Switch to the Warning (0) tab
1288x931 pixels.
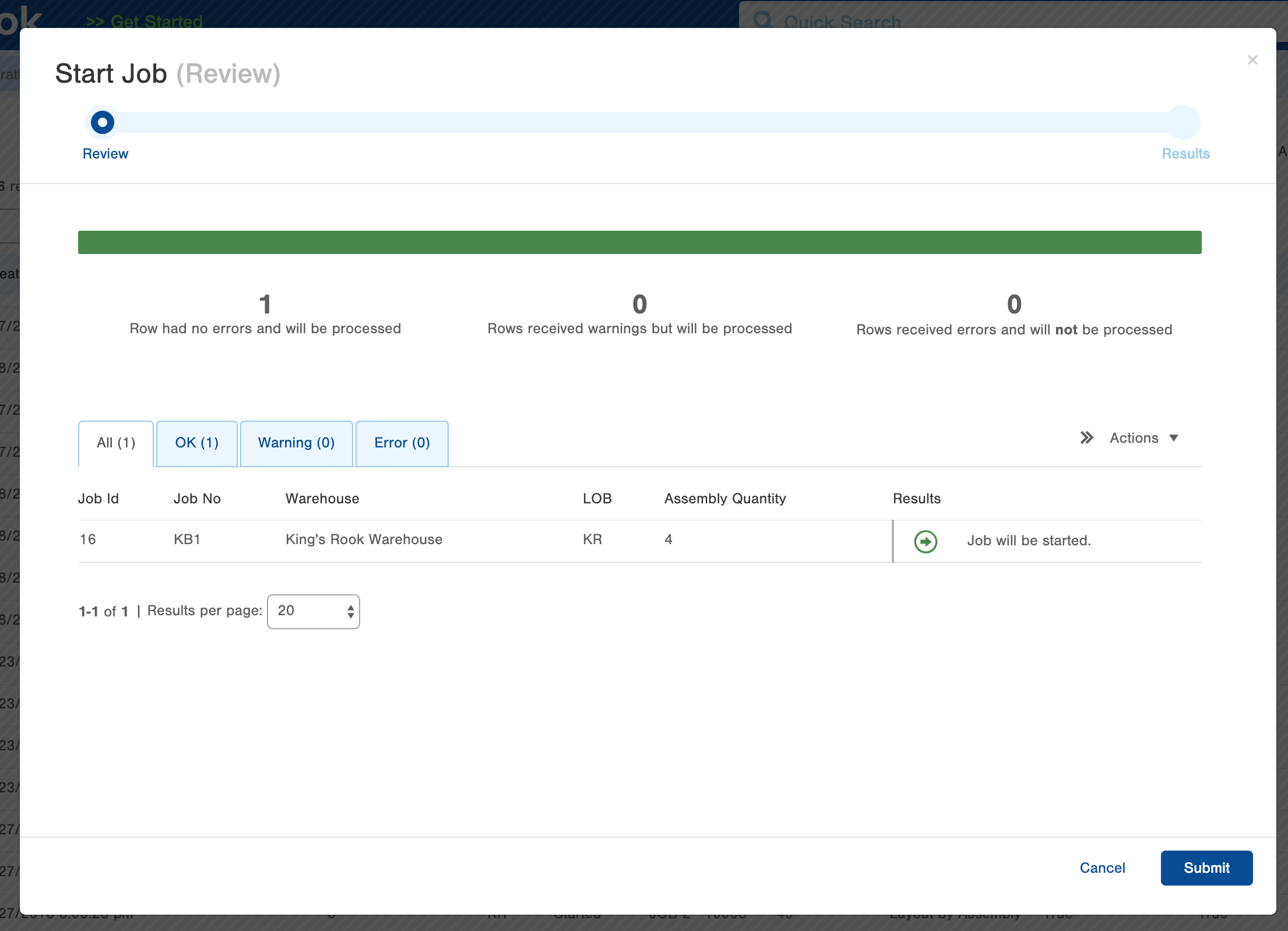(x=296, y=443)
